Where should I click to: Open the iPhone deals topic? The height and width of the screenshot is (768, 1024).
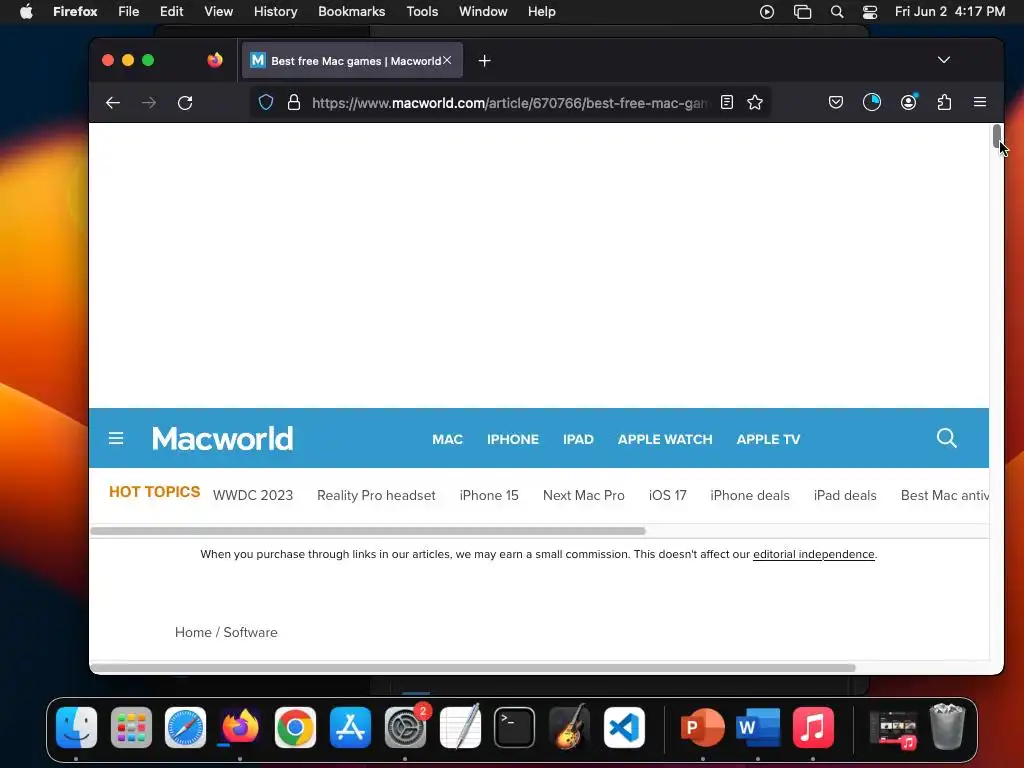tap(750, 495)
